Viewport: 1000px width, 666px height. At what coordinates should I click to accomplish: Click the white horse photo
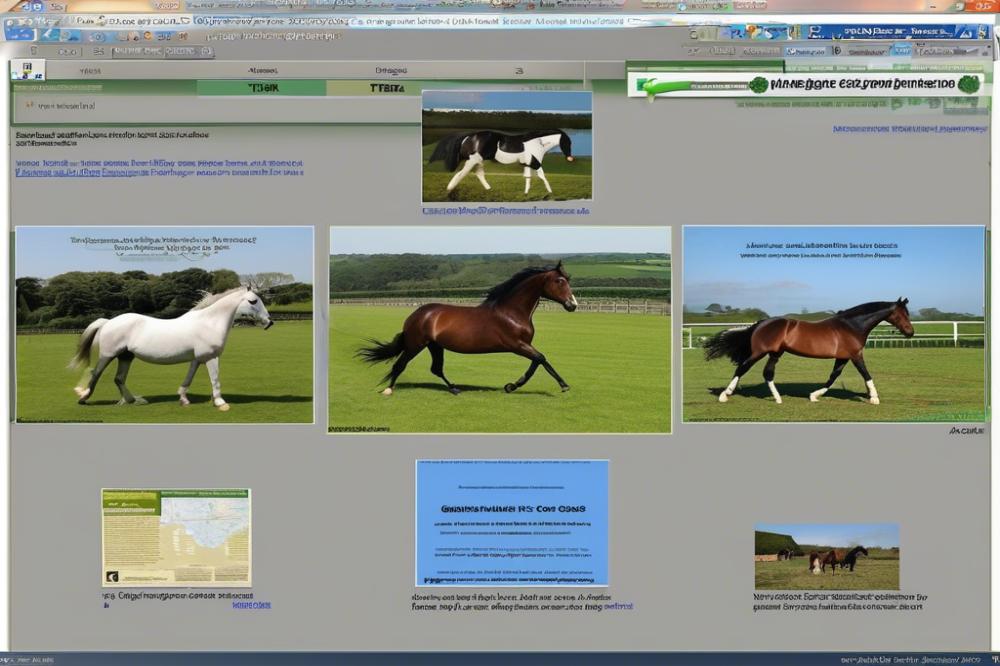pos(164,324)
